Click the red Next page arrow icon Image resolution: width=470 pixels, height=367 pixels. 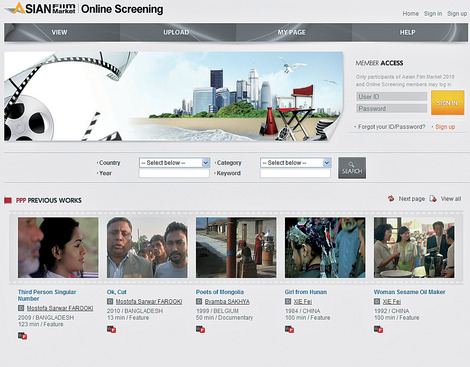coord(391,198)
